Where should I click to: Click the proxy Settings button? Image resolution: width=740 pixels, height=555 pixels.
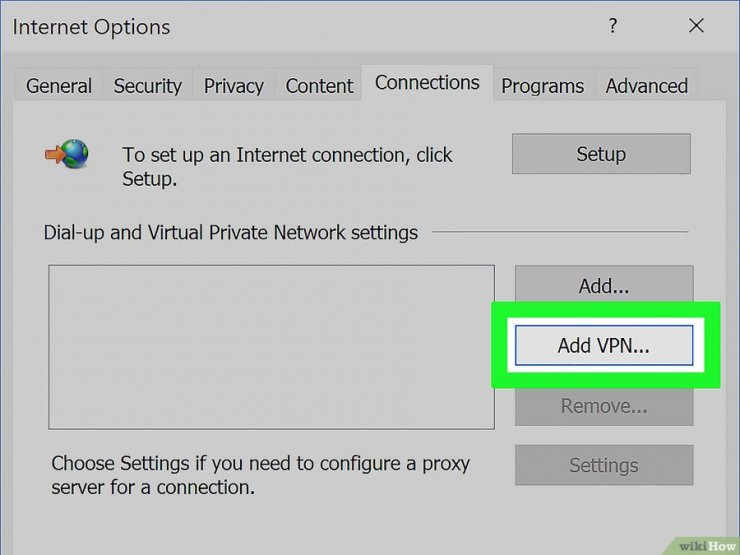click(x=604, y=465)
